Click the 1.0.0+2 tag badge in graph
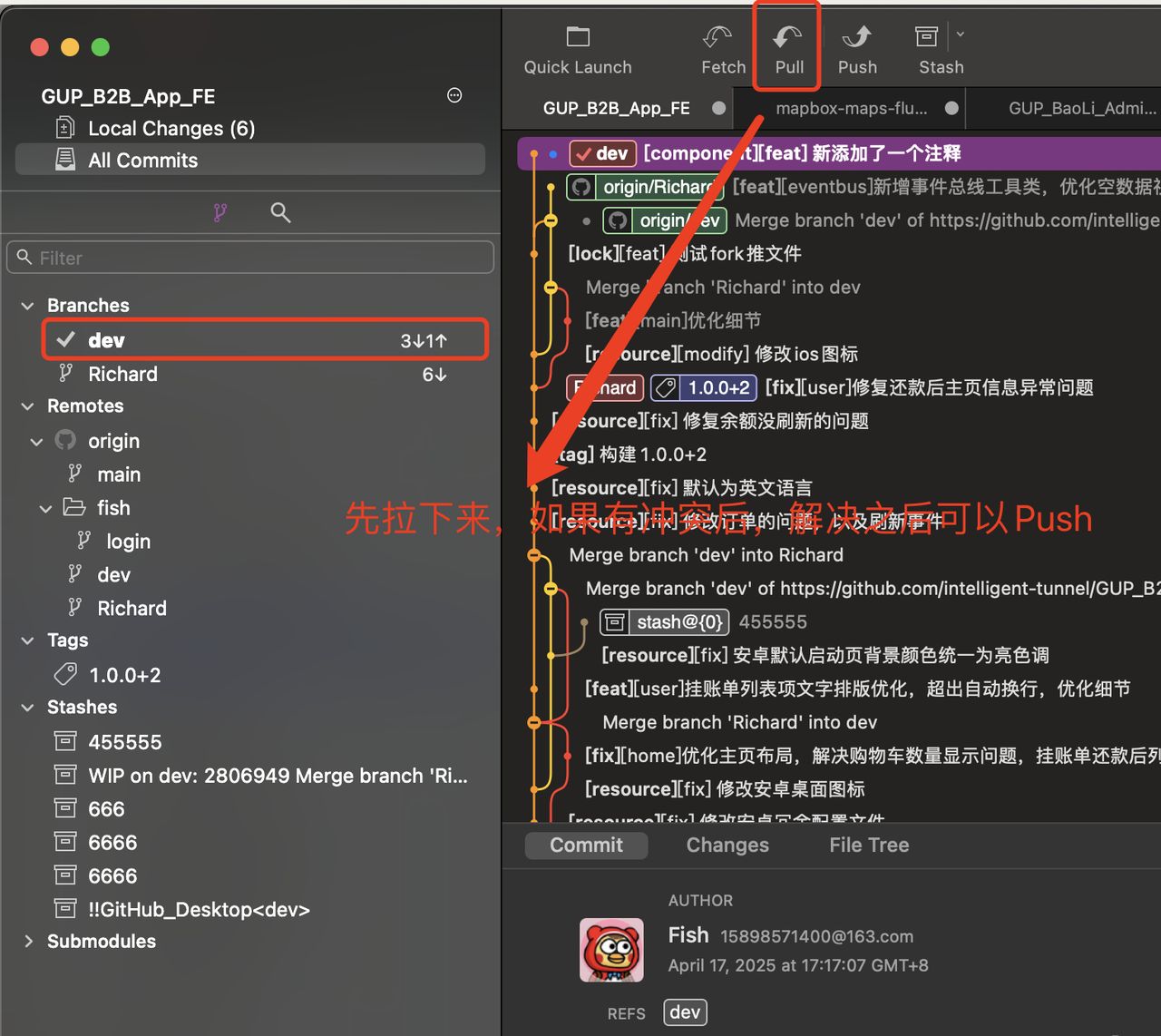 [704, 388]
